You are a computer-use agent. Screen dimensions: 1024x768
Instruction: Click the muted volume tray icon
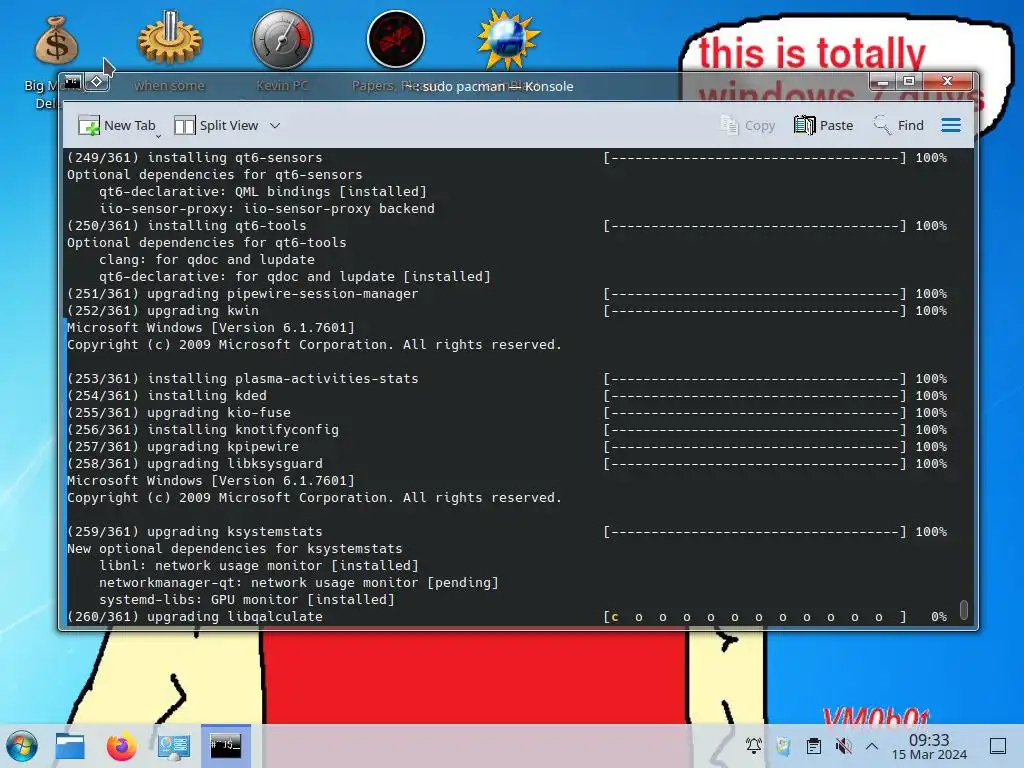pyautogui.click(x=844, y=746)
